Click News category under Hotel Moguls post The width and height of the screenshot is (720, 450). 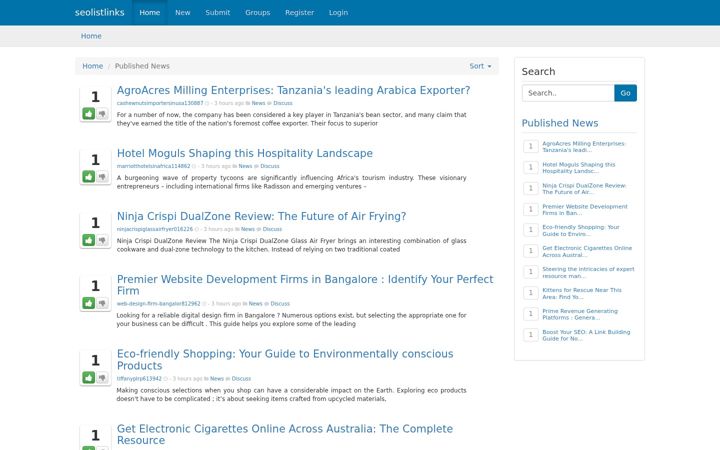tap(245, 166)
